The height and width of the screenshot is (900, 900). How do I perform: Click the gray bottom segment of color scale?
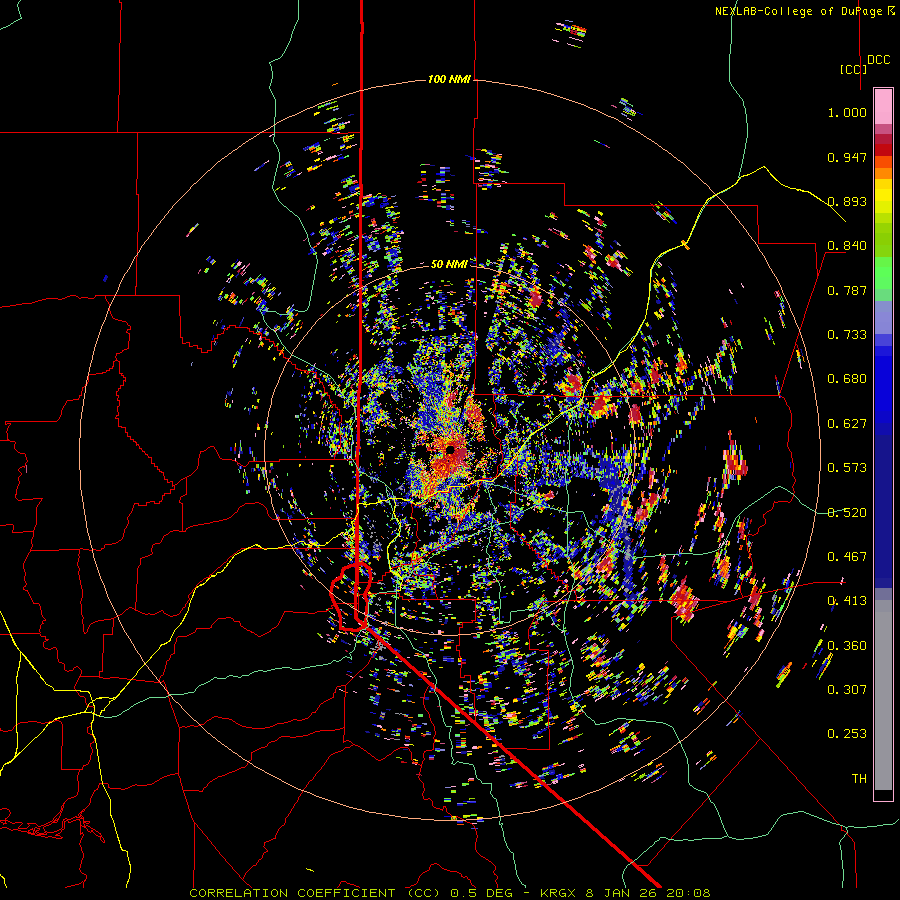point(883,695)
